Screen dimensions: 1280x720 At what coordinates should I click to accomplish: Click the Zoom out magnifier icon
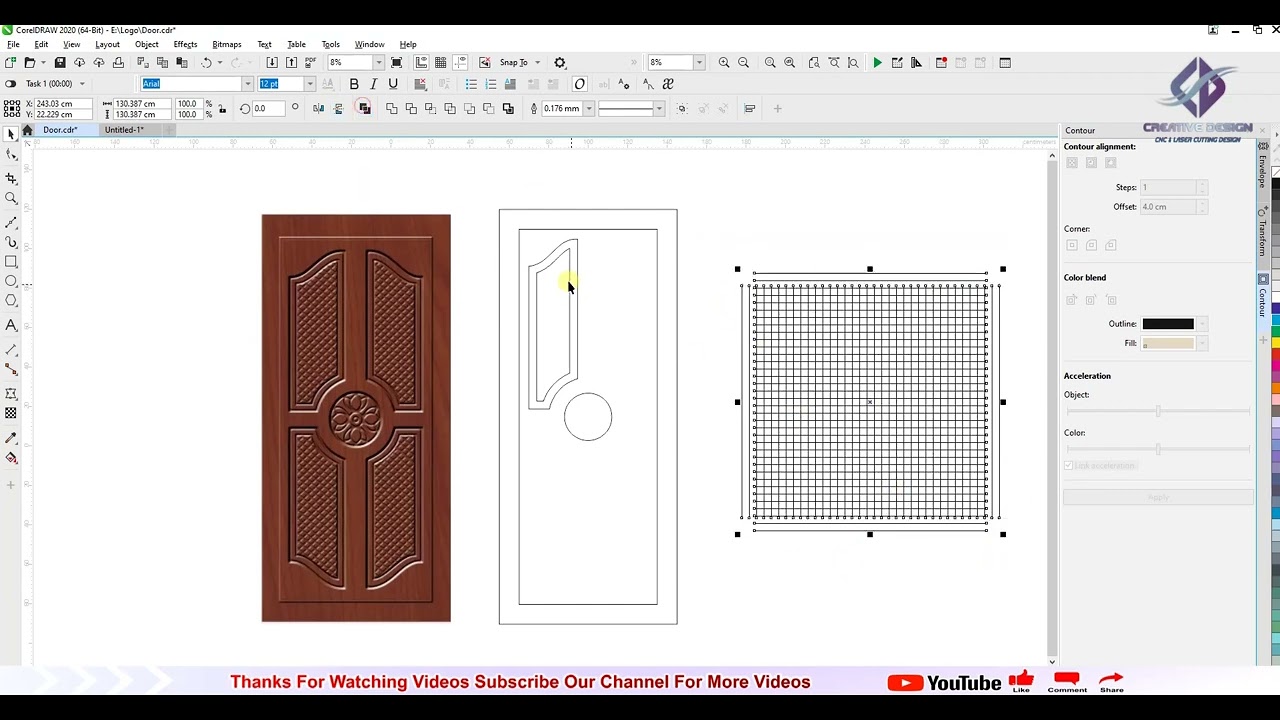[743, 63]
